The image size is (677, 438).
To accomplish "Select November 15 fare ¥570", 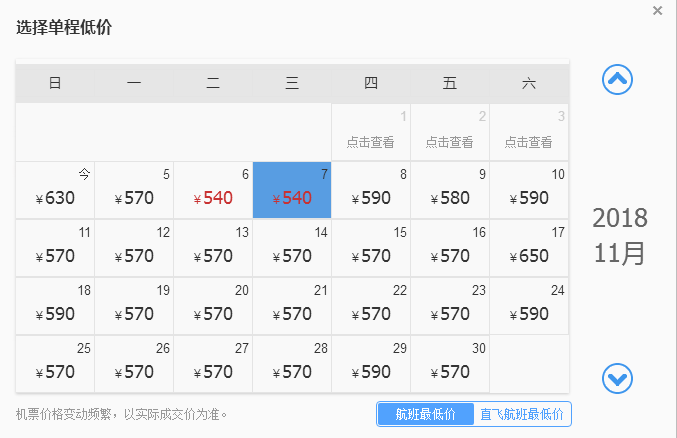I will click(370, 248).
